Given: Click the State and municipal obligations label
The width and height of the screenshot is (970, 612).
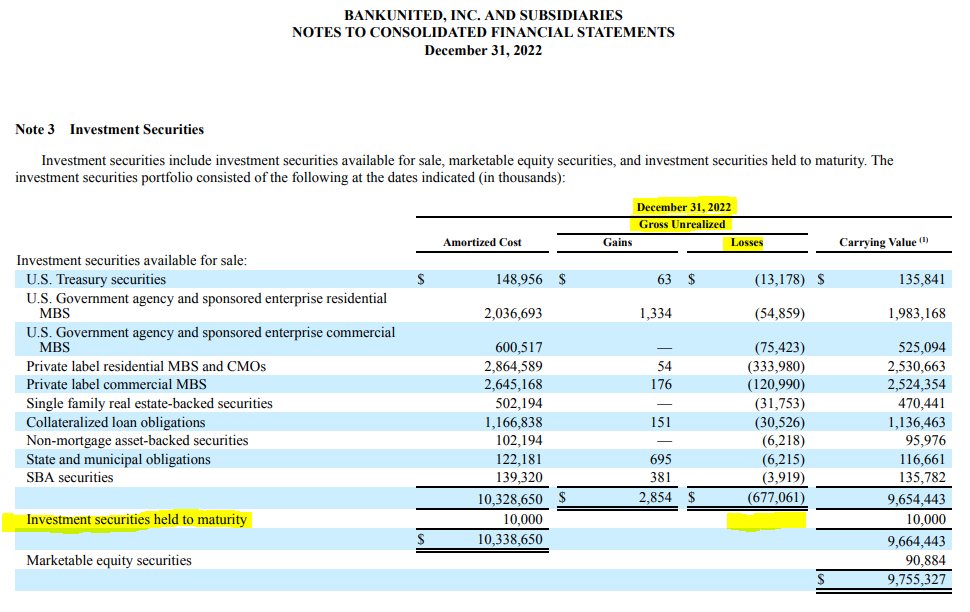Looking at the screenshot, I should coord(118,459).
